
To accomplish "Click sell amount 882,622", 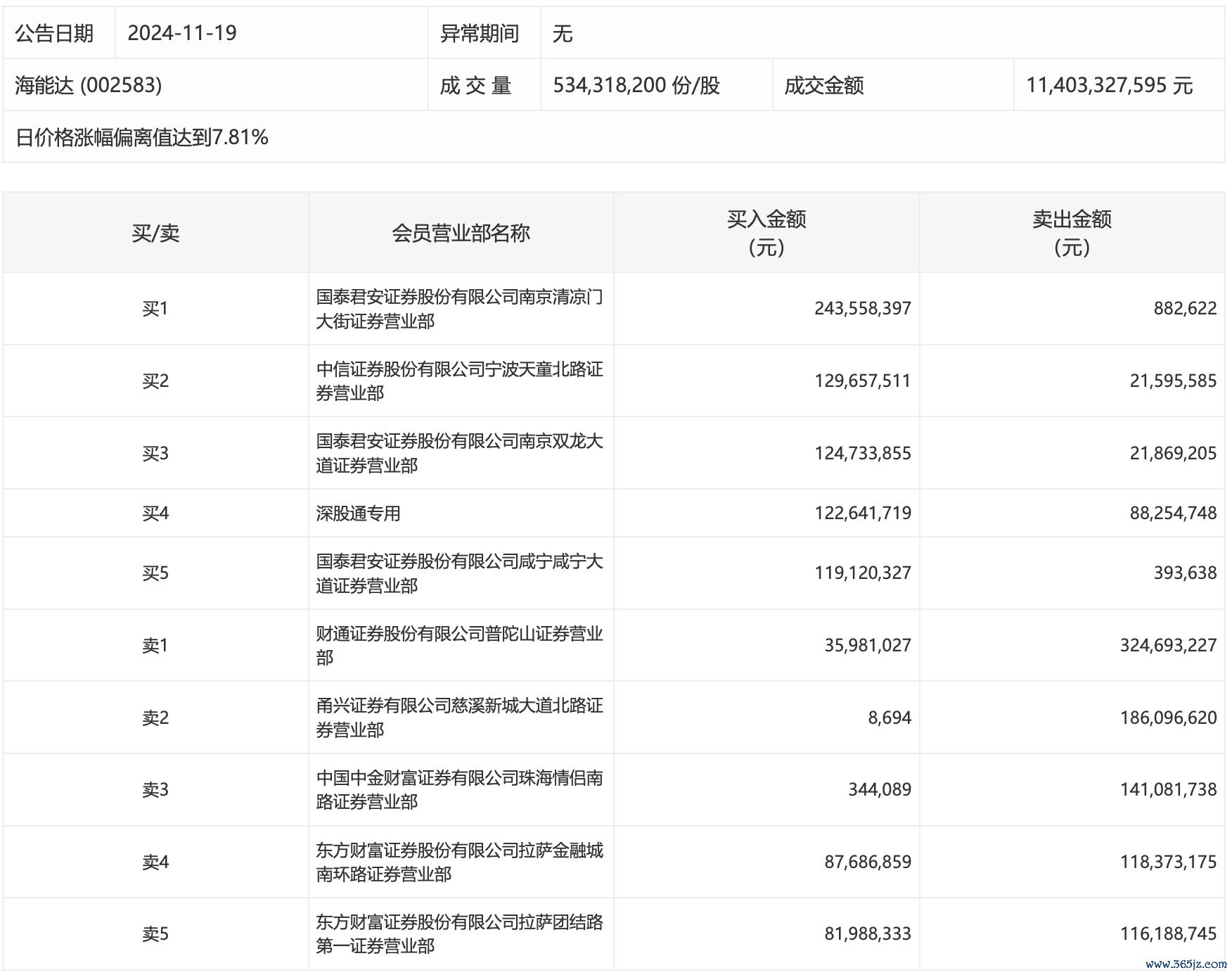I will (x=1185, y=309).
